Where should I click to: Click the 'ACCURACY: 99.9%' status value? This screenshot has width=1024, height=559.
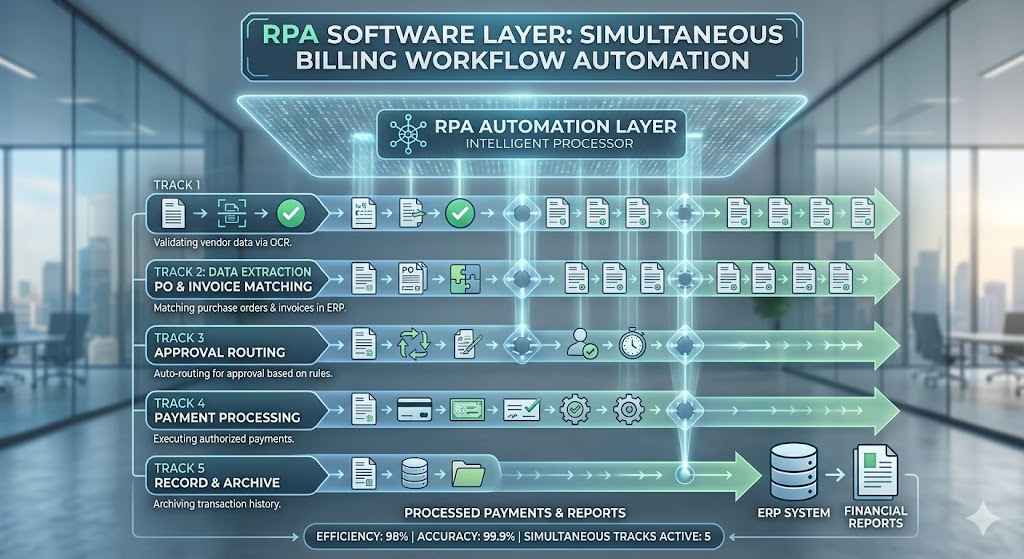[x=466, y=537]
